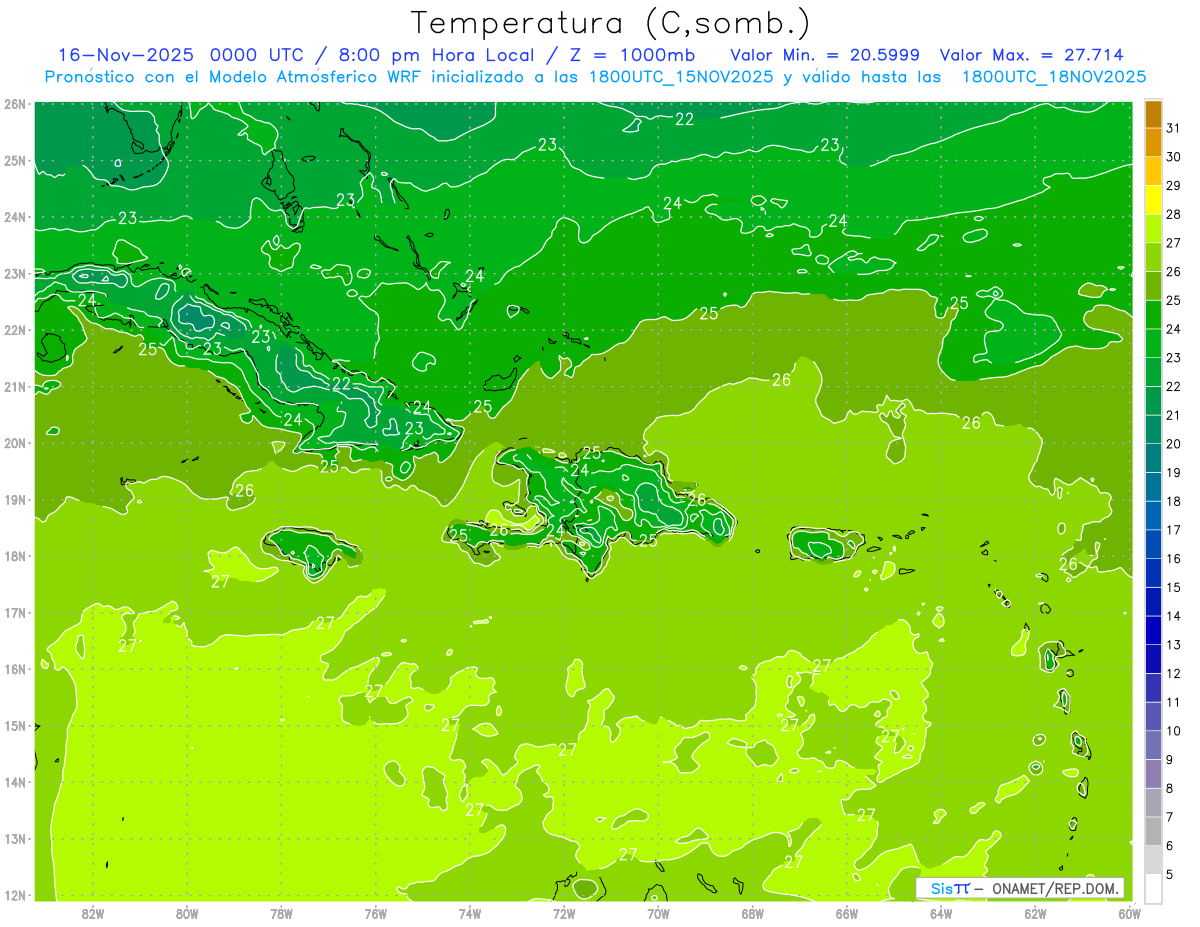Screen dimensions: 1200x927
Task: Click the colorbar legend value 10
Action: (x=1173, y=731)
